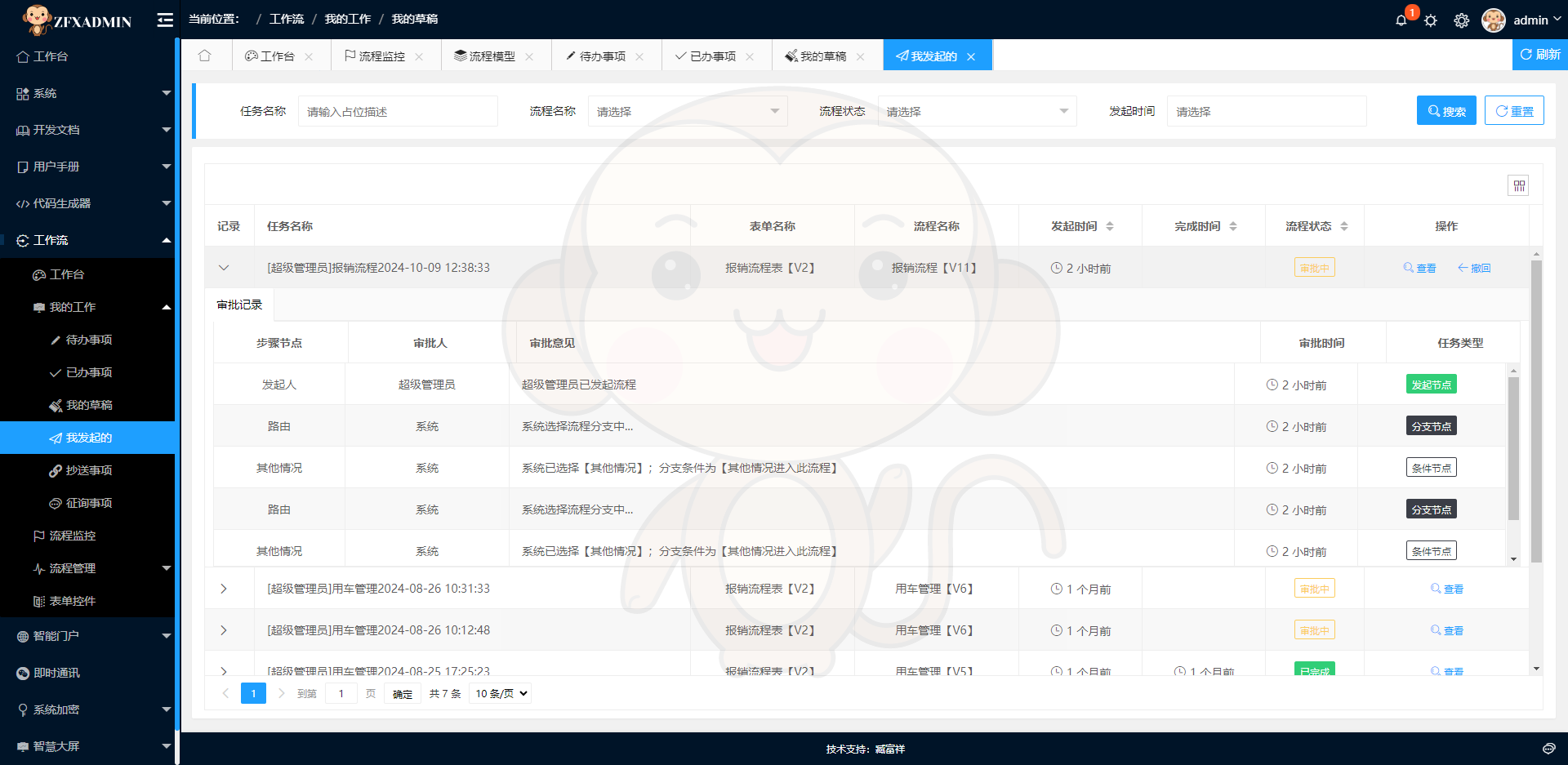1568x765 pixels.
Task: Close the 工作台 tab
Action: click(x=309, y=56)
